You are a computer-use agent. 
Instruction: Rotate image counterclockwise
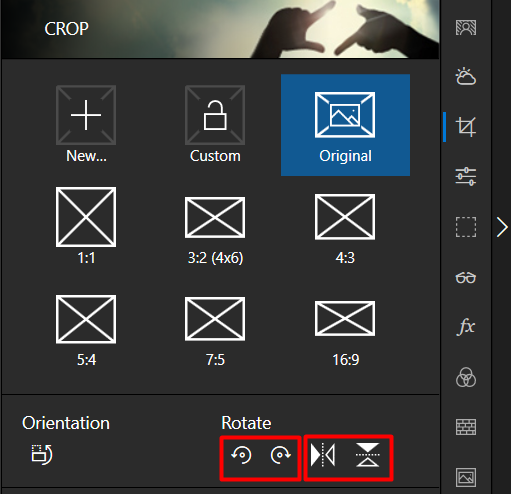click(x=241, y=455)
